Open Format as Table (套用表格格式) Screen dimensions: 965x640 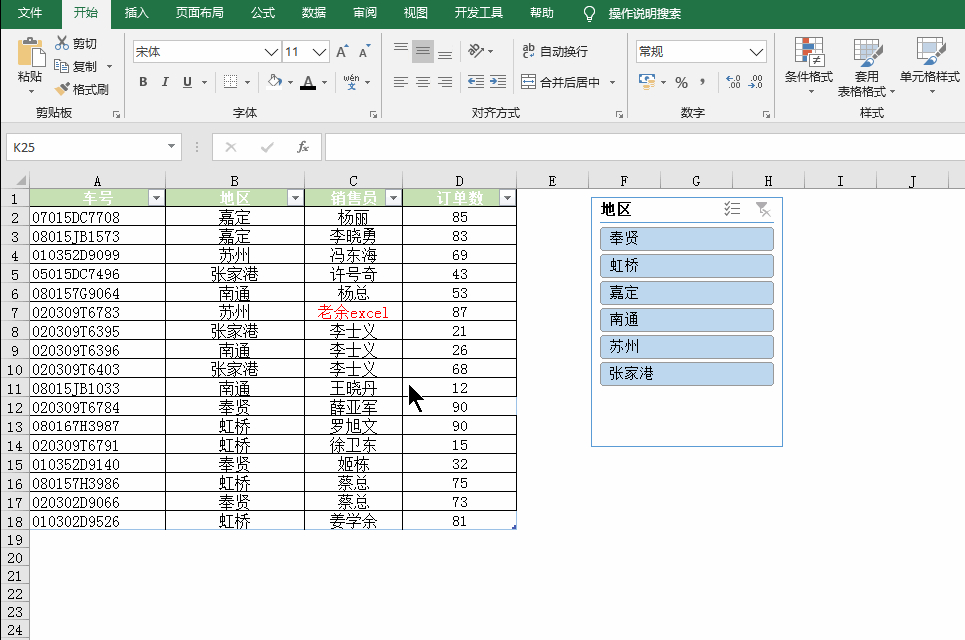[867, 67]
